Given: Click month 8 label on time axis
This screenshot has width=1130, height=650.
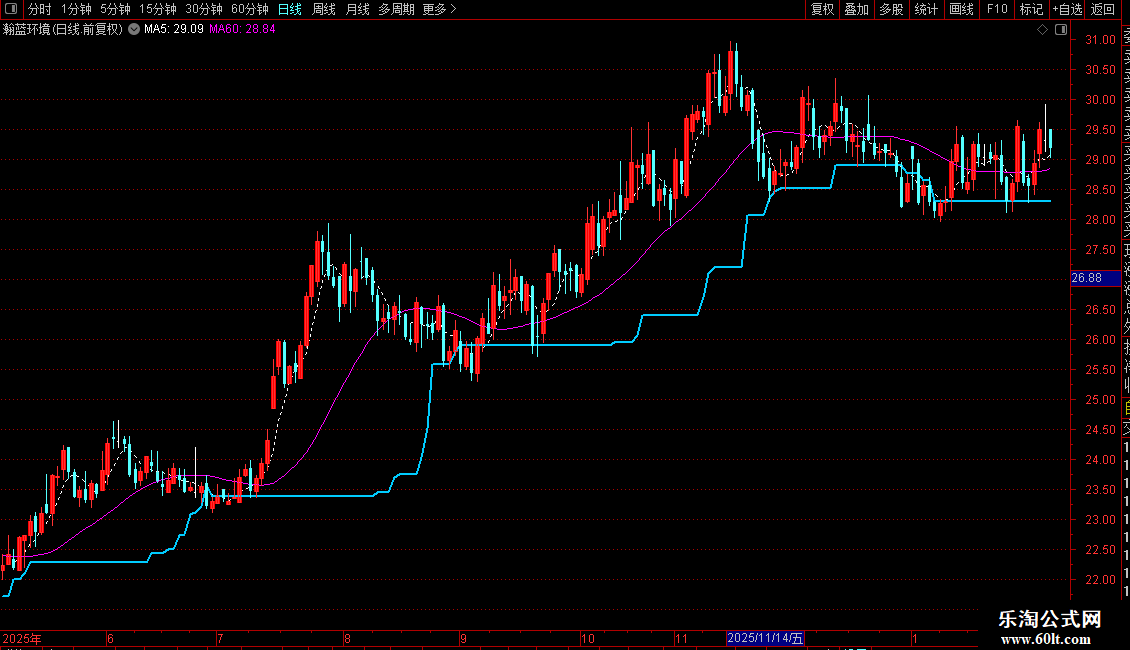Looking at the screenshot, I should click(x=347, y=639).
